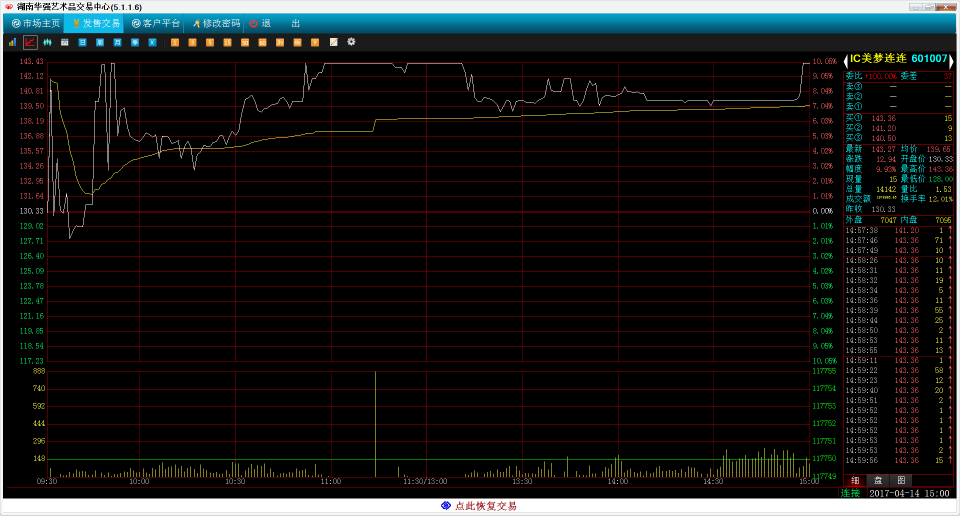Click the 总量 value 14142
Viewport: 960px width, 516px height.
pyautogui.click(x=886, y=189)
